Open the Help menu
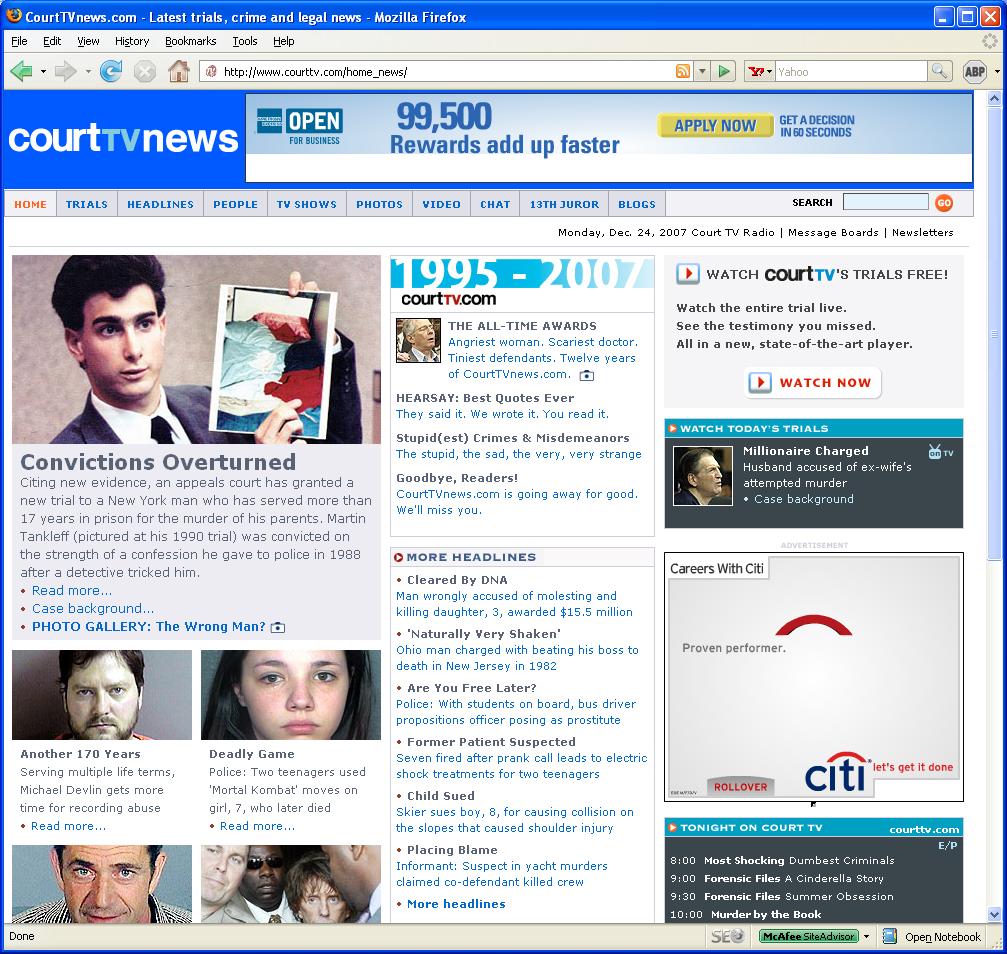 pos(283,41)
